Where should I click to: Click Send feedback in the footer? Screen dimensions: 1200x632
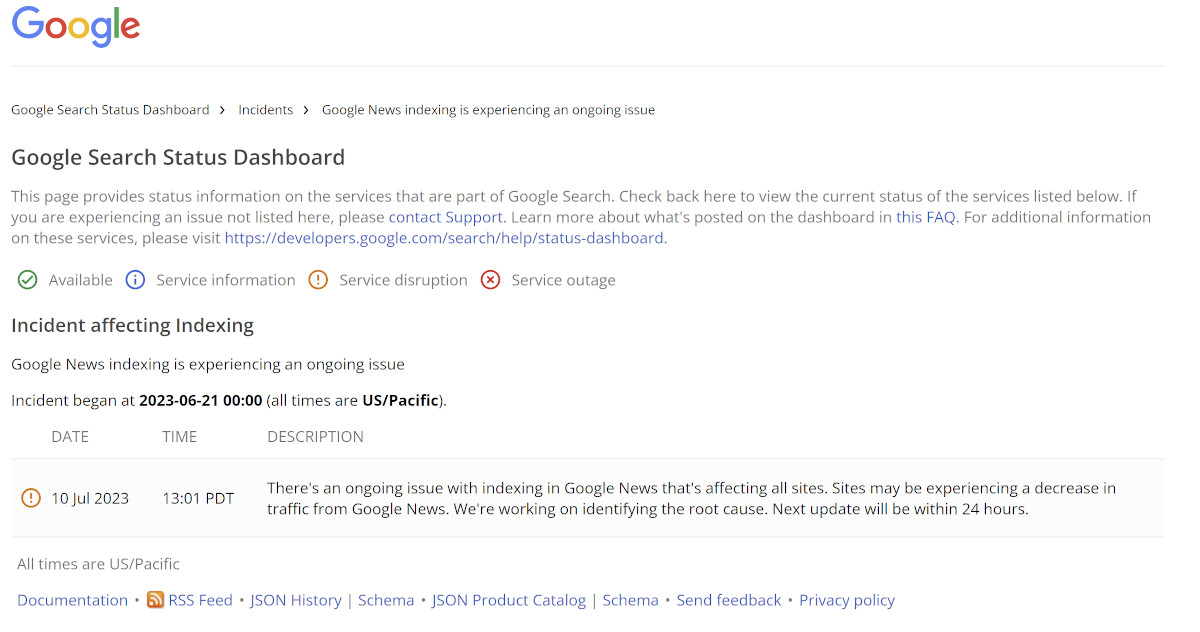(x=729, y=600)
